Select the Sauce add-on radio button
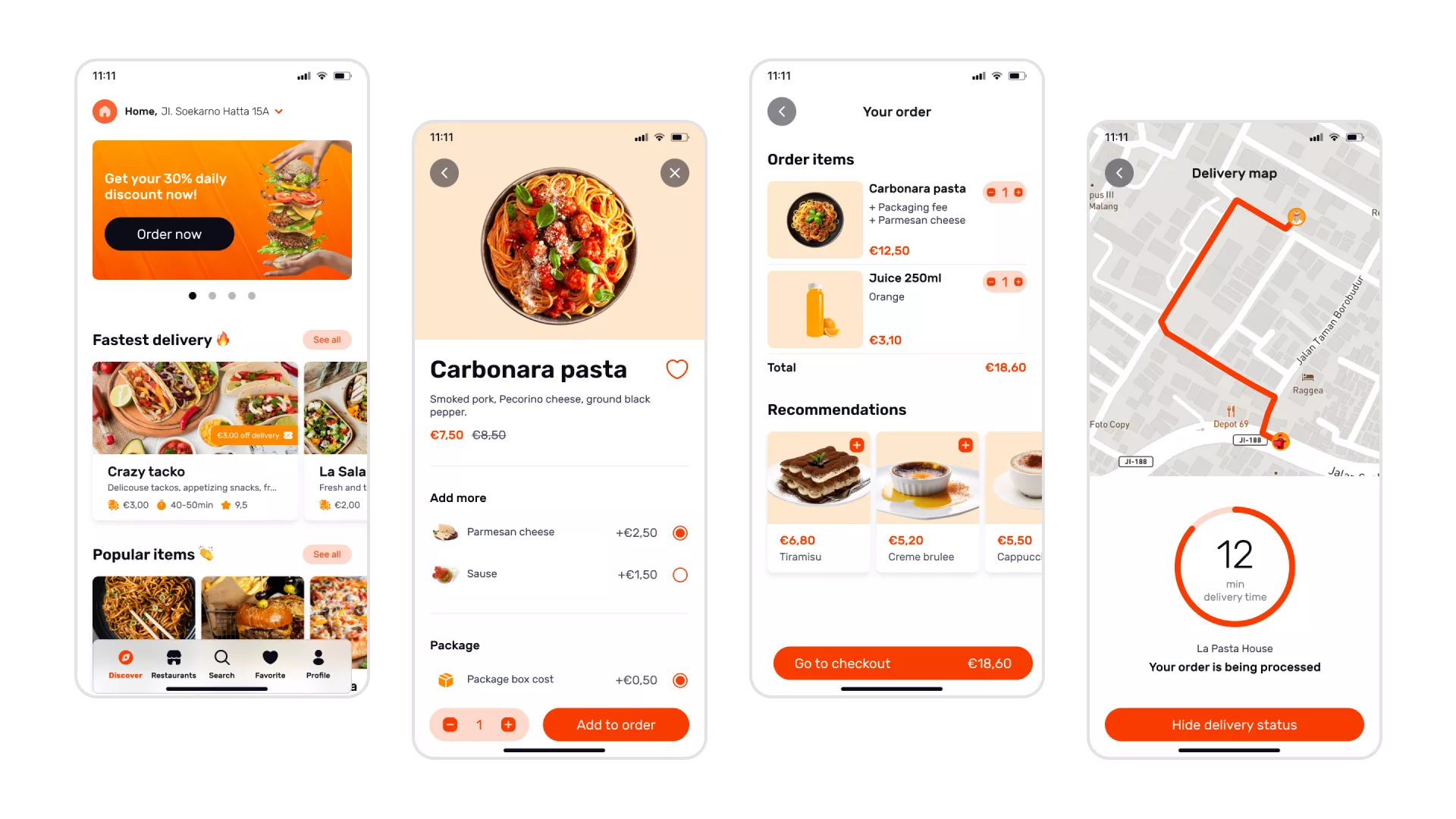The height and width of the screenshot is (819, 1456). coord(680,573)
